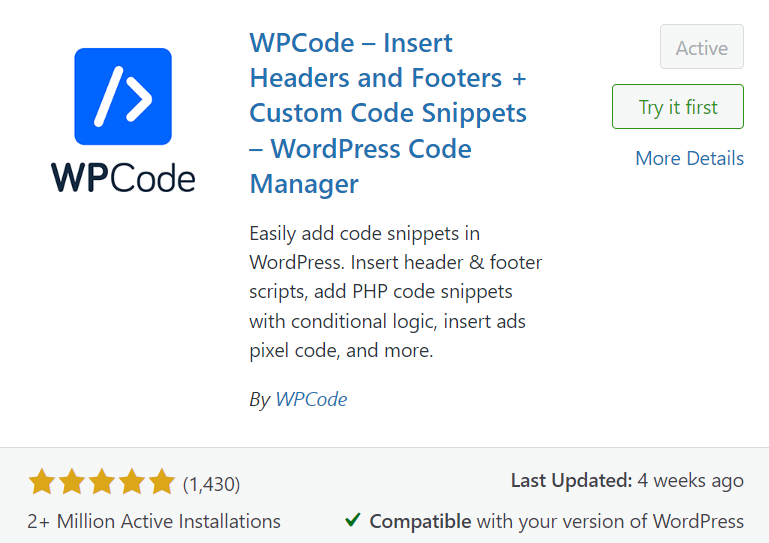This screenshot has width=769, height=543.
Task: Select the fourth rating star
Action: (x=132, y=483)
